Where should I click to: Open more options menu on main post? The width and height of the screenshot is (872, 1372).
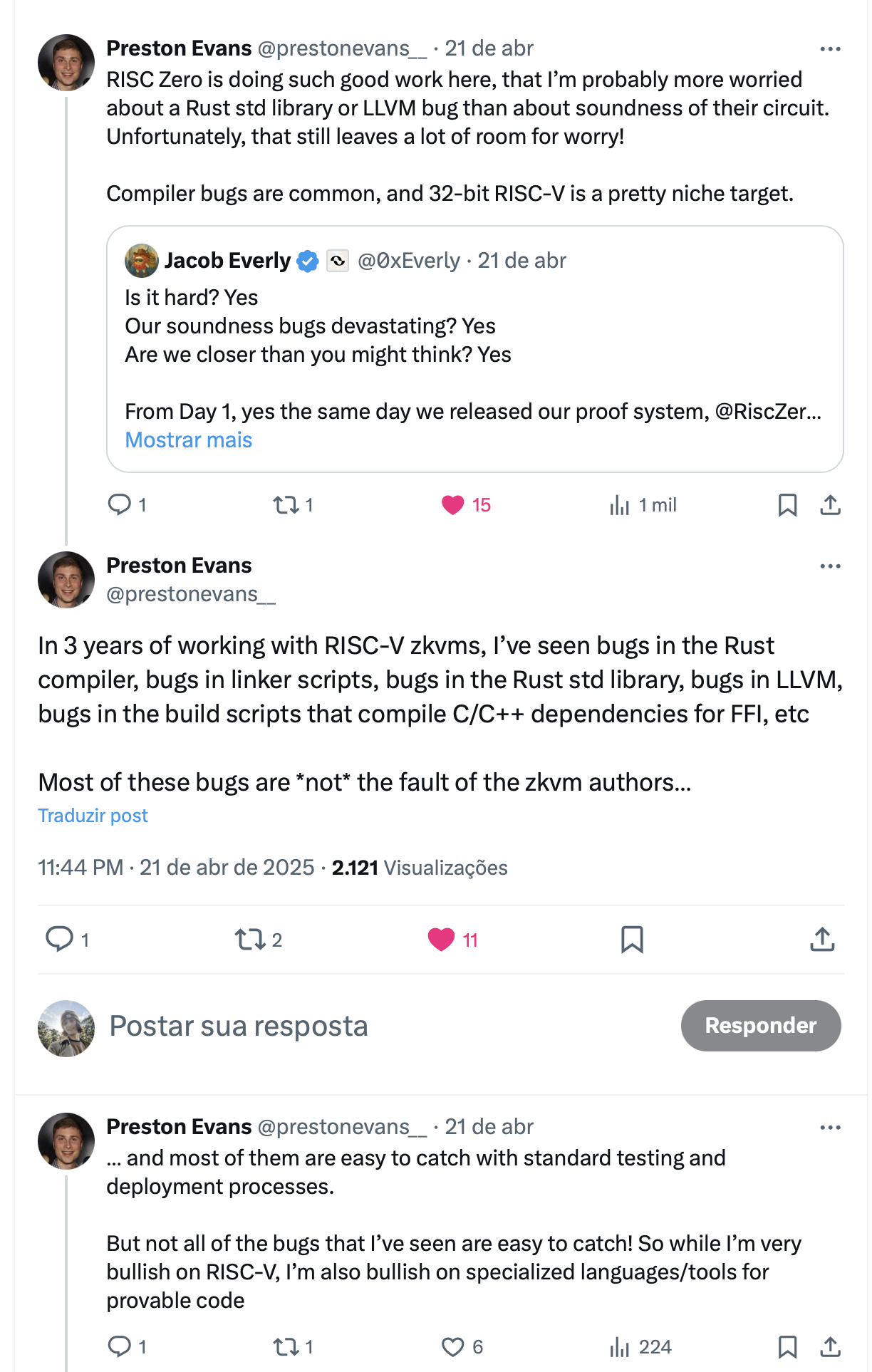coord(830,566)
